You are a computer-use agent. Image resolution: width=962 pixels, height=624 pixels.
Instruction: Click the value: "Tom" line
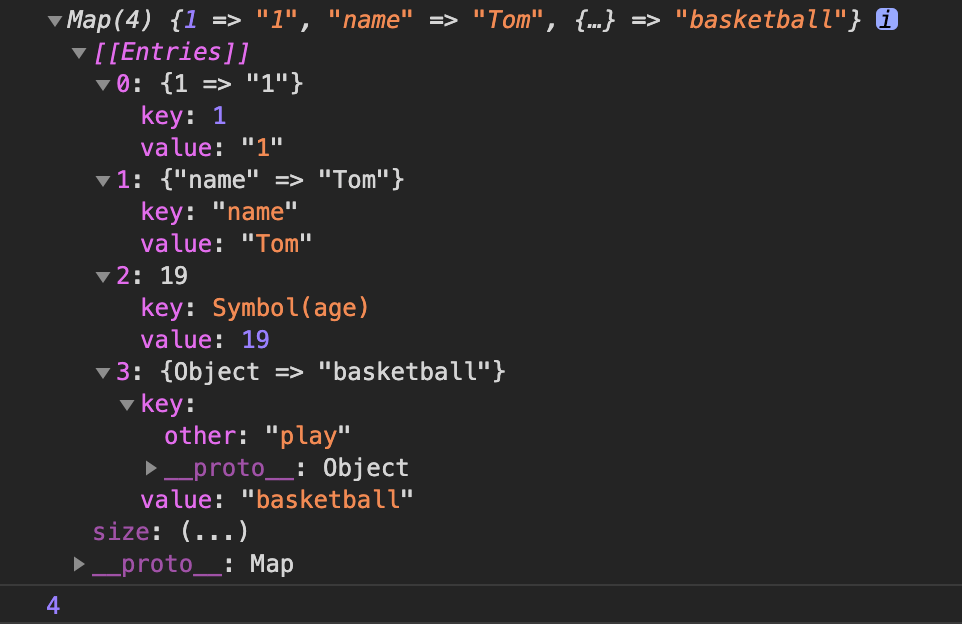pyautogui.click(x=226, y=244)
